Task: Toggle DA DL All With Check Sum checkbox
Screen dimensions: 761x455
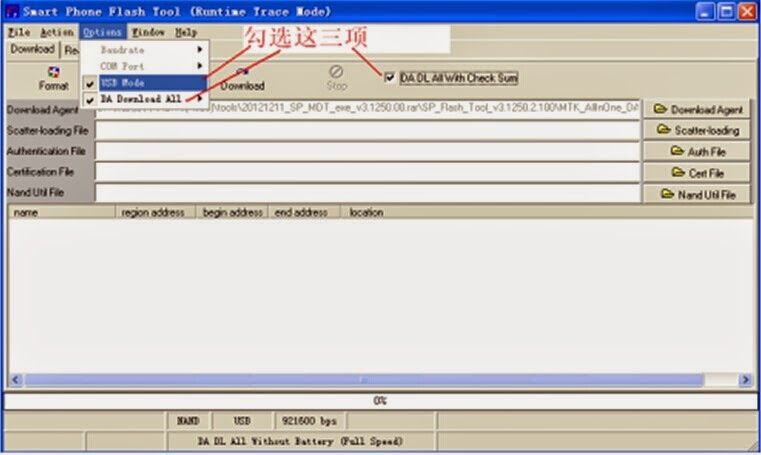Action: pos(389,77)
